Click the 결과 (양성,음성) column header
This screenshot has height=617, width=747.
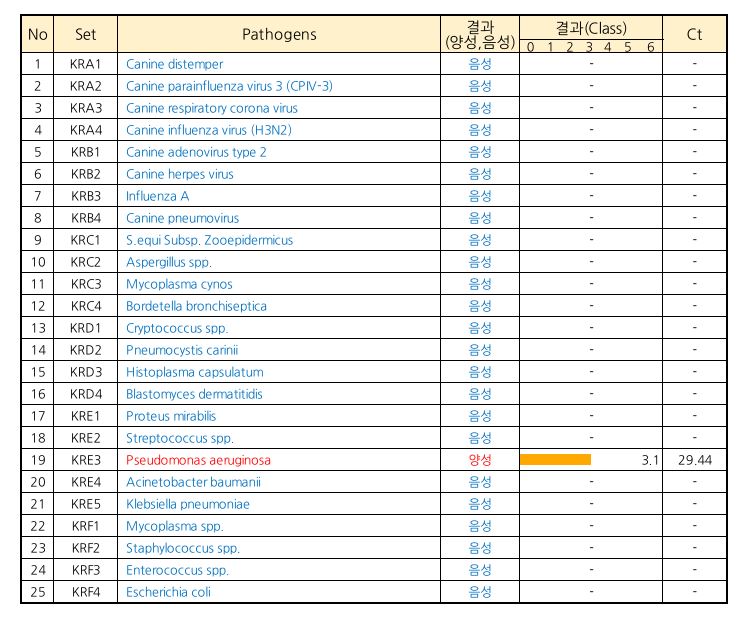click(x=480, y=35)
